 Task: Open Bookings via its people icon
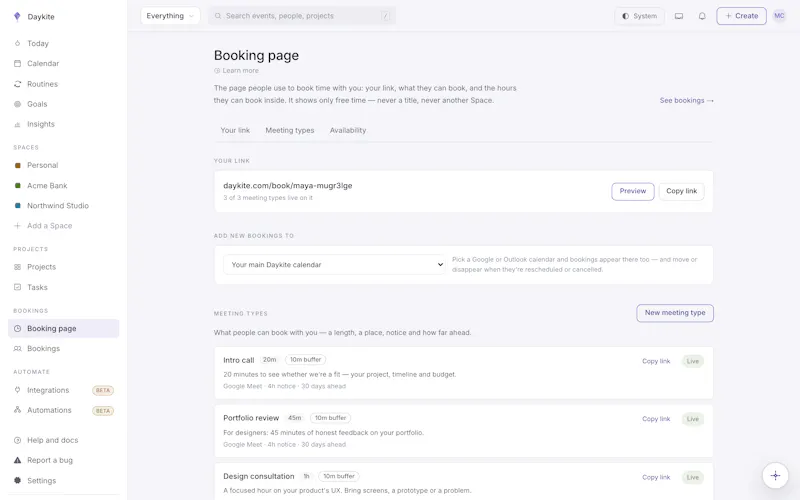17,348
